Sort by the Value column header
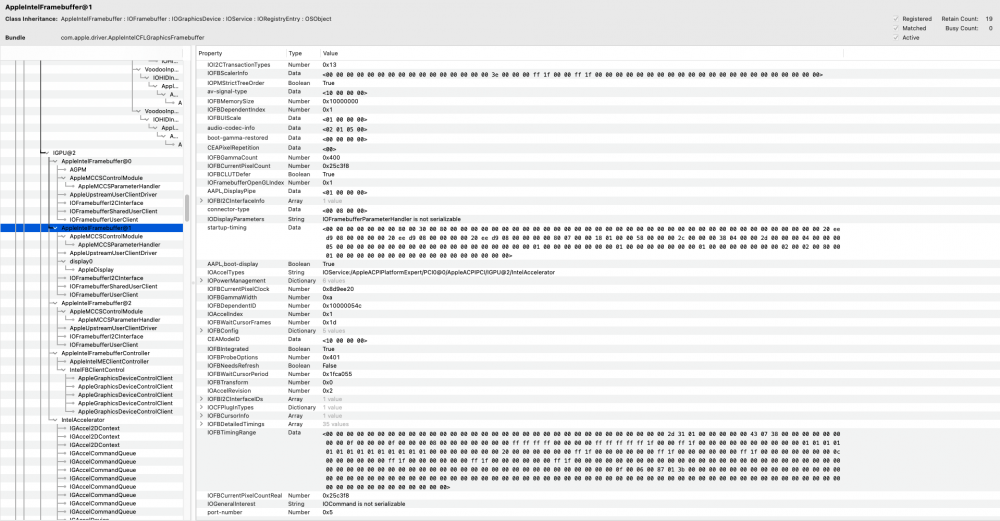The image size is (1000, 521). (582, 54)
